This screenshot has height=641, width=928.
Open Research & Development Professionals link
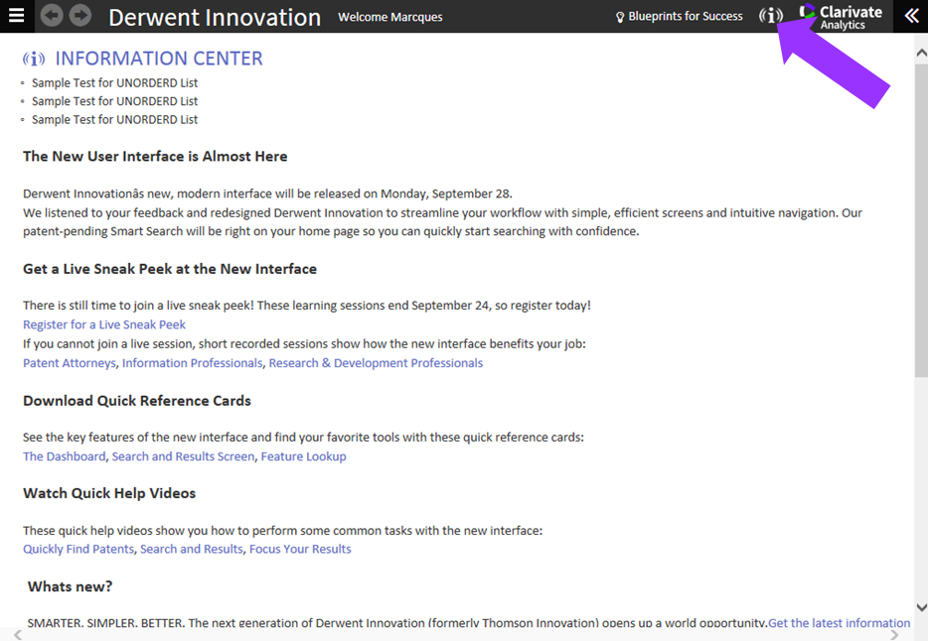375,363
